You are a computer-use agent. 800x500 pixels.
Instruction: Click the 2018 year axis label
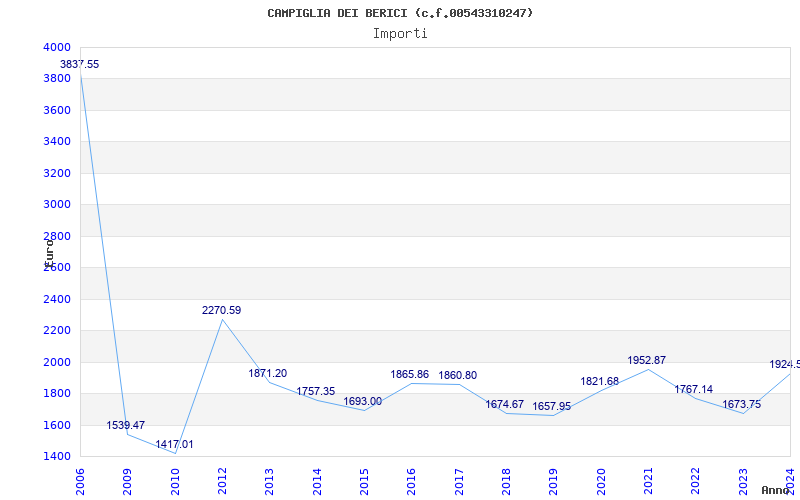[x=506, y=482]
